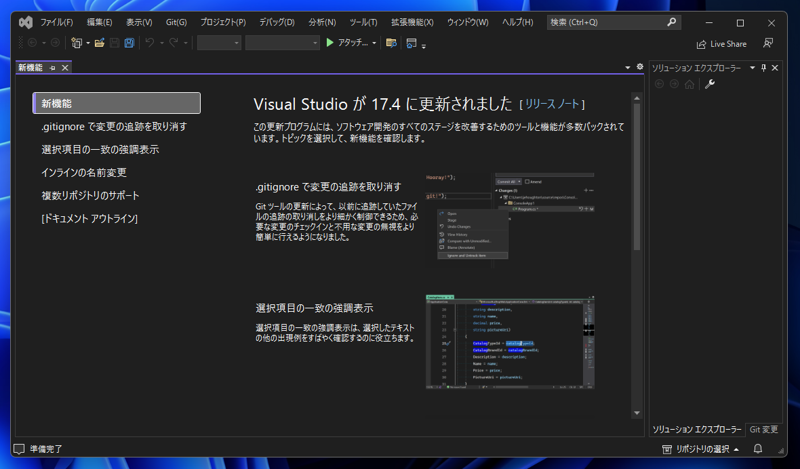Viewport: 800px width, 469px height.
Task: Click the Solution Explorer Back arrow icon
Action: click(659, 84)
